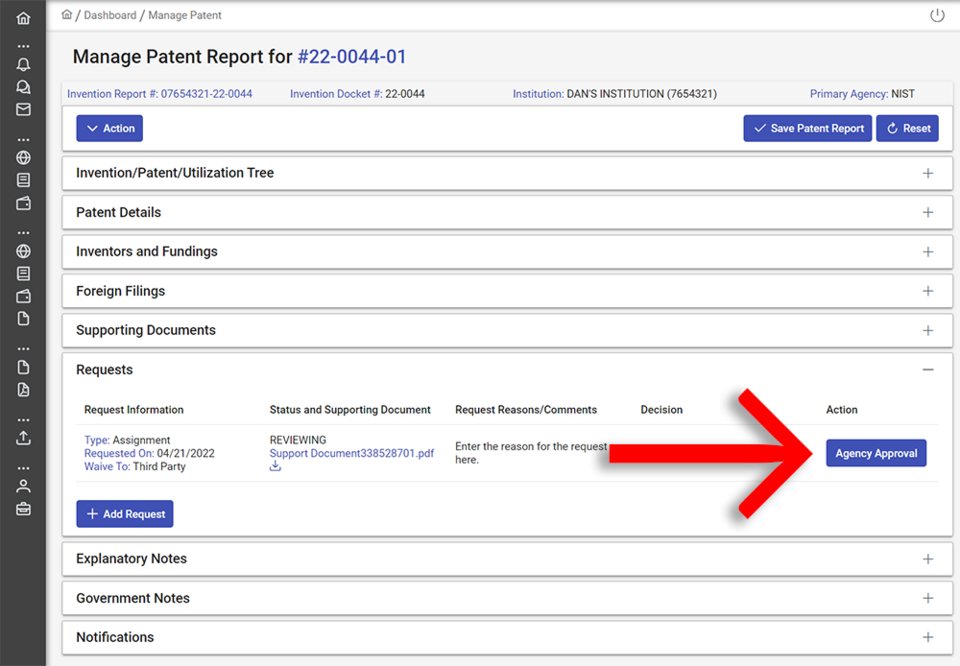This screenshot has height=666, width=960.
Task: Click the Agency Approval button
Action: point(876,452)
